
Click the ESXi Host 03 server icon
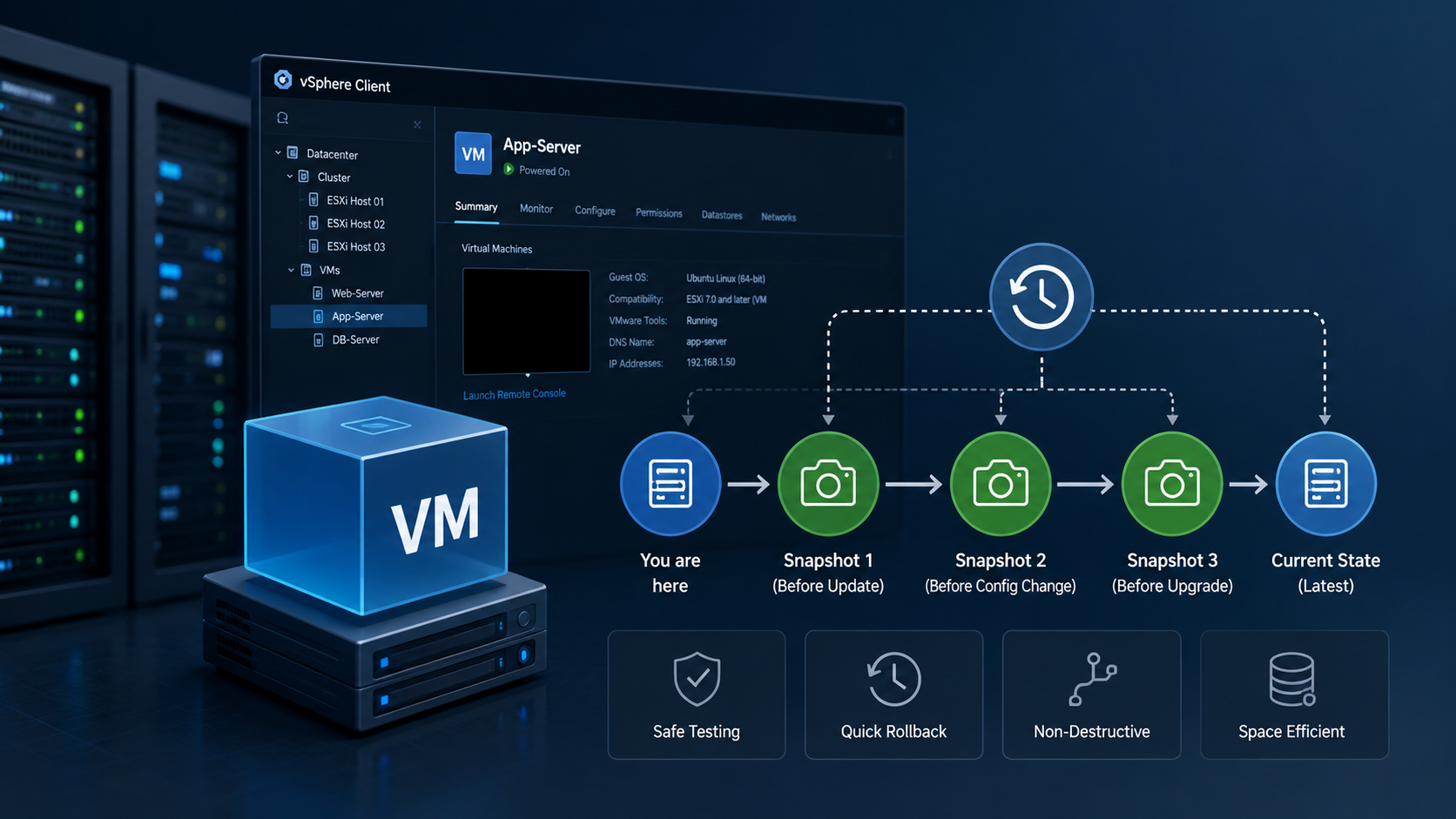[x=313, y=246]
